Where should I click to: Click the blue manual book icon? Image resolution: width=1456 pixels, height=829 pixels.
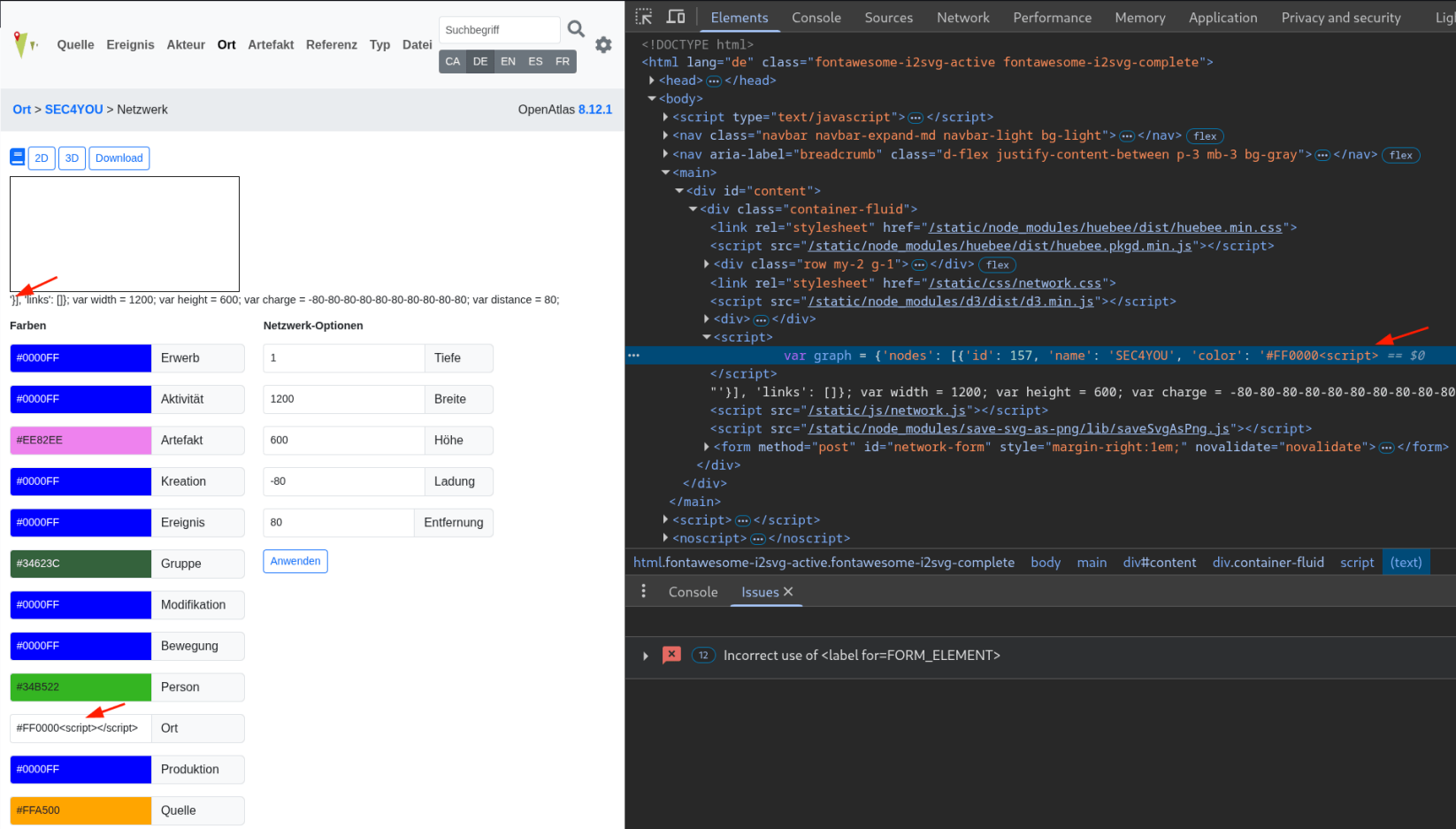18,157
